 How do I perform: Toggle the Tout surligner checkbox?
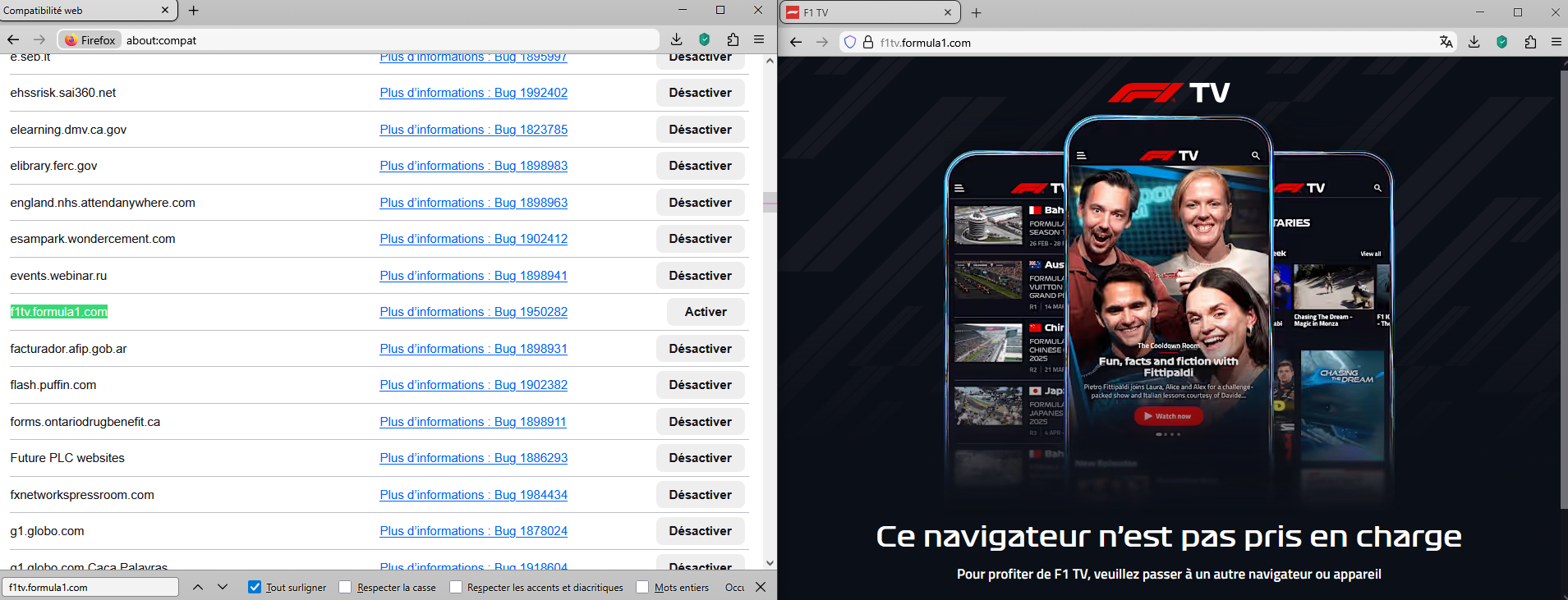255,587
